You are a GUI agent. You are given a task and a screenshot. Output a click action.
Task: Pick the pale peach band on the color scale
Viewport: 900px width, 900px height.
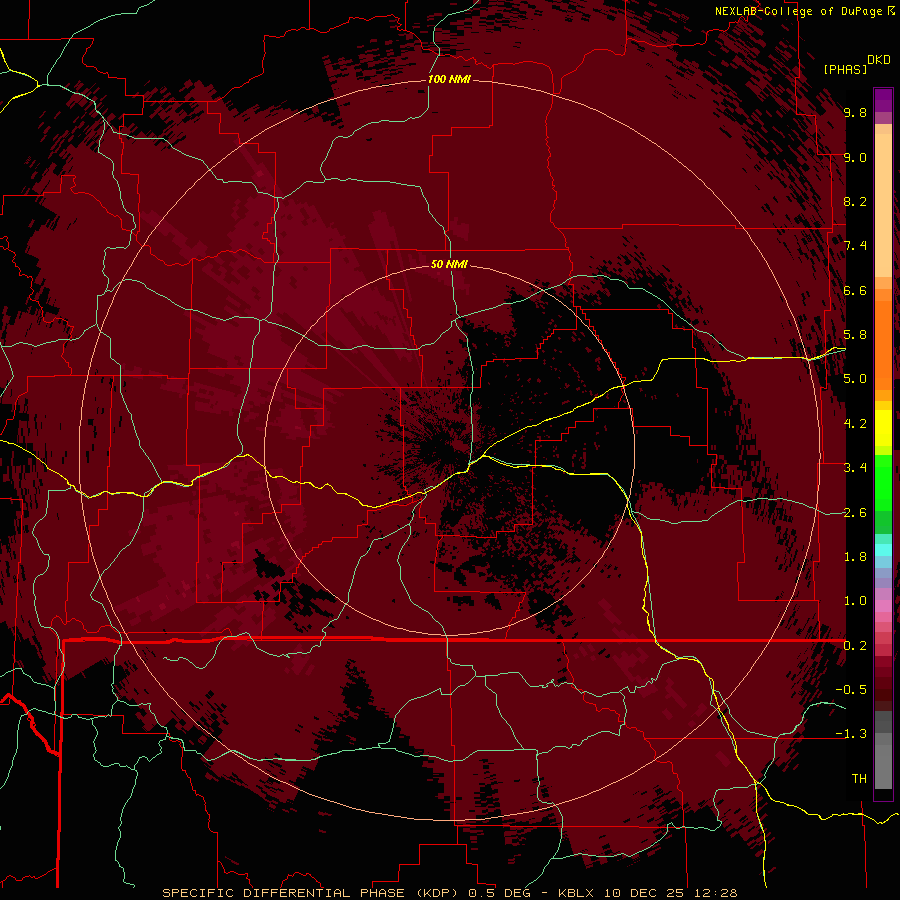point(883,205)
